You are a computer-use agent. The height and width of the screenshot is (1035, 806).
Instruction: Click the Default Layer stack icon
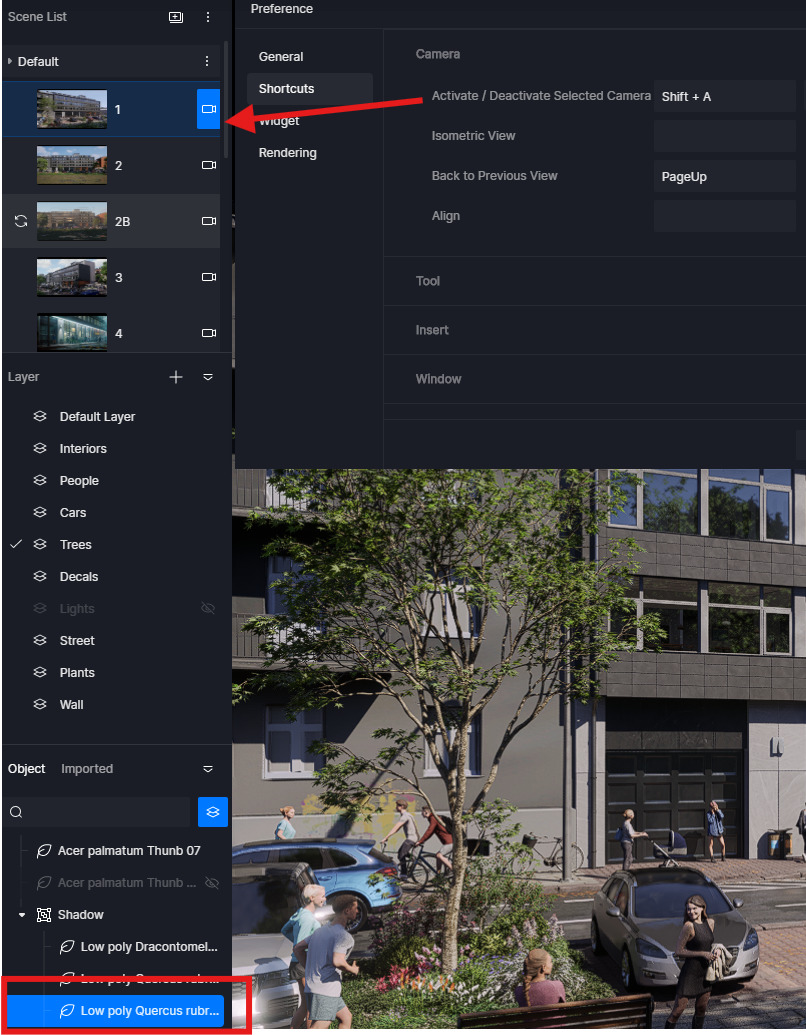(40, 416)
